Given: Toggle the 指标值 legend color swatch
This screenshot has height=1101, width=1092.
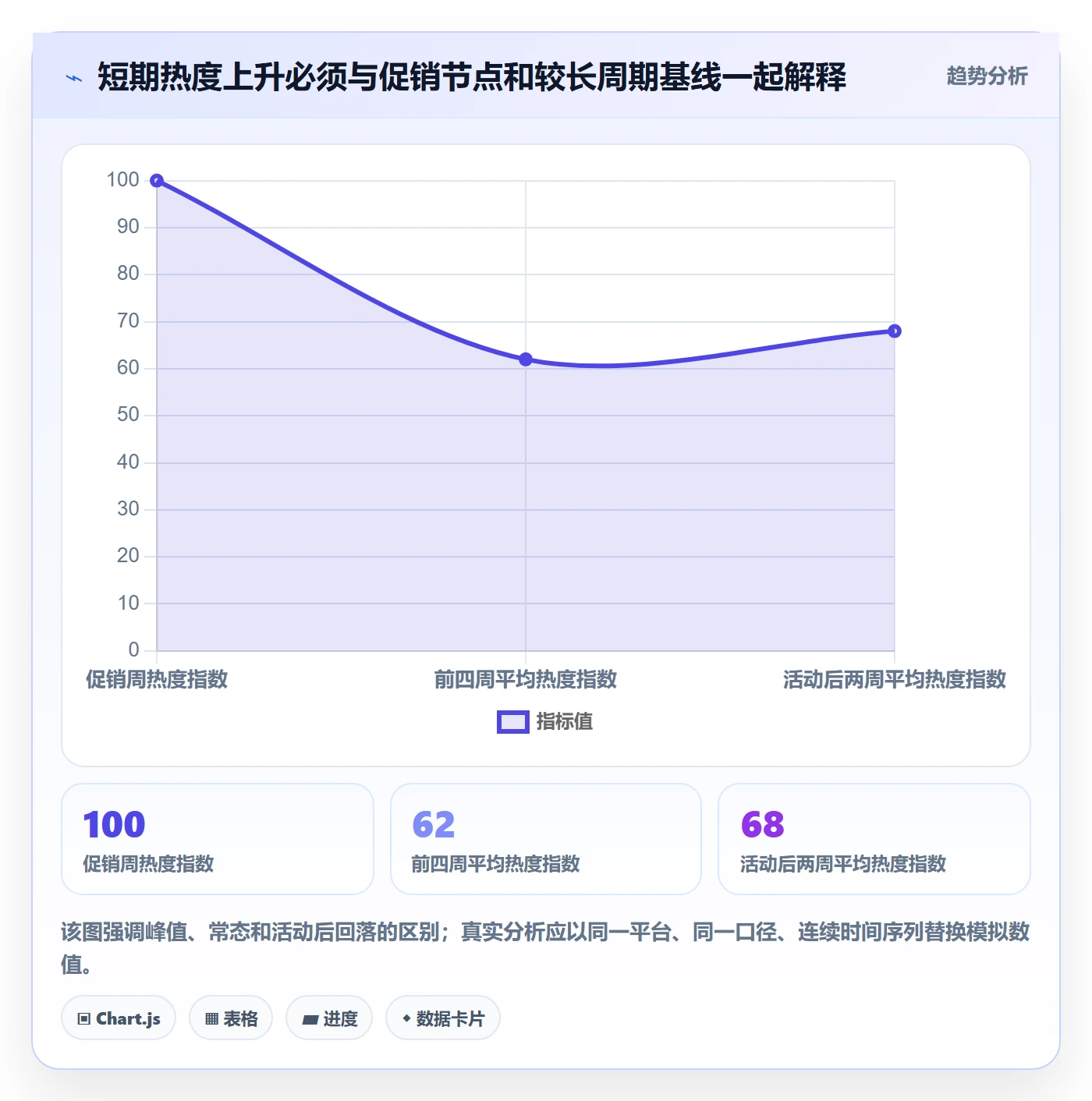Looking at the screenshot, I should point(513,722).
